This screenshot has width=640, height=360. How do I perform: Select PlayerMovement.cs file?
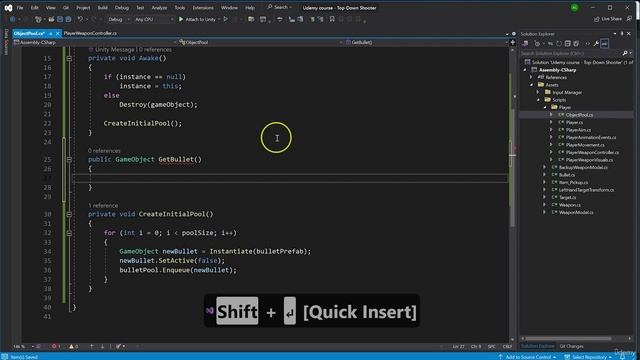[585, 145]
